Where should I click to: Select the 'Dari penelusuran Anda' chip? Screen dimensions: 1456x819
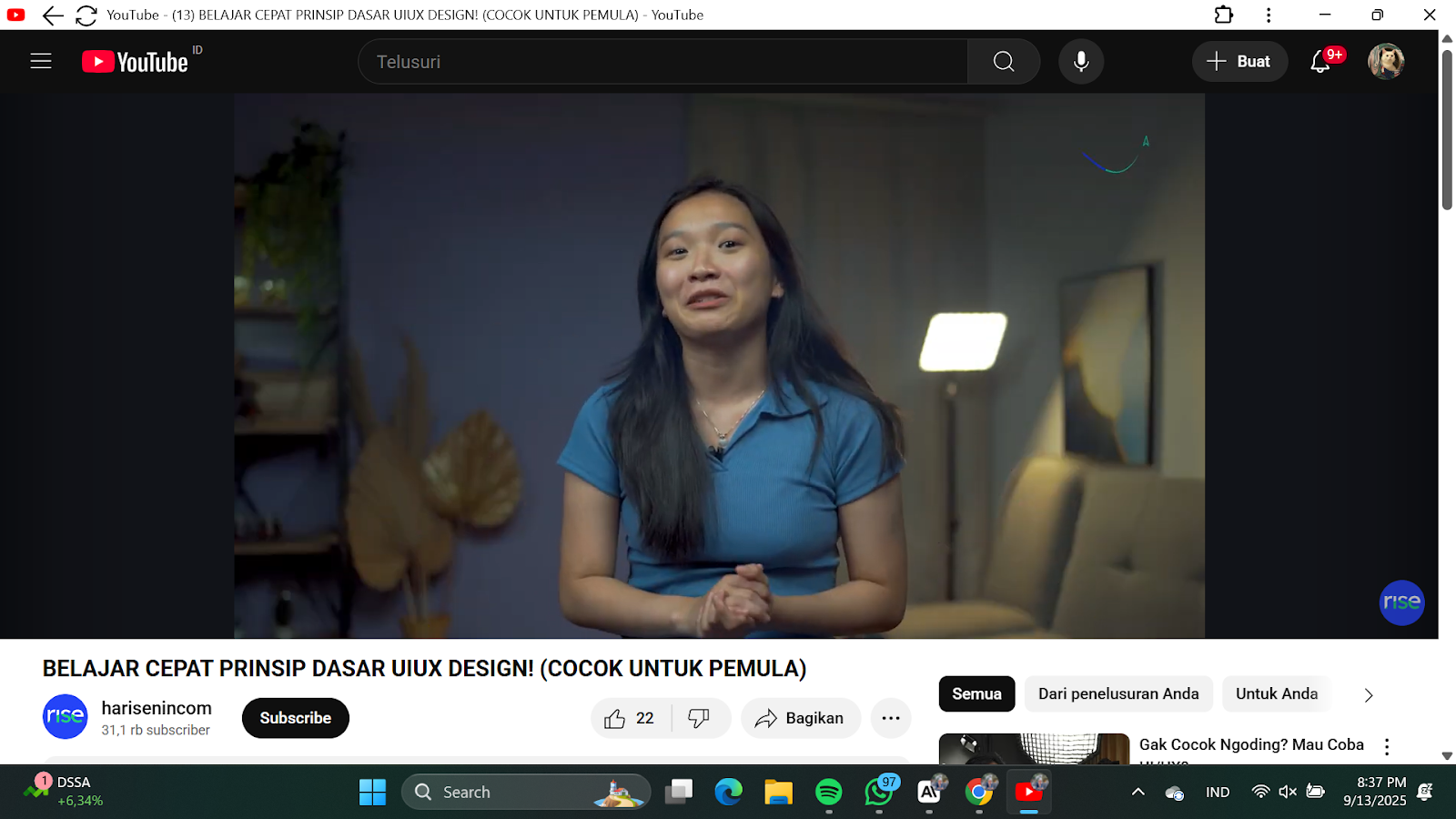[1118, 693]
